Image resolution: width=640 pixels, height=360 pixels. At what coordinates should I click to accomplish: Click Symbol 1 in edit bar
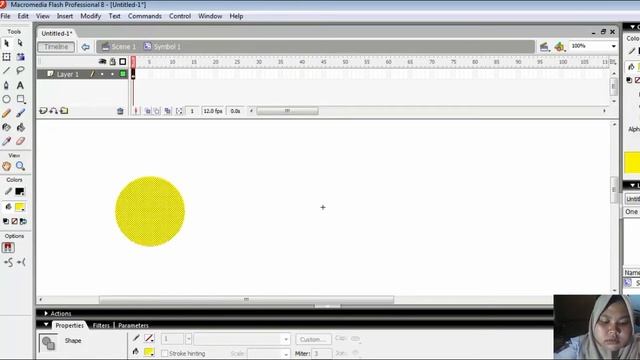[162, 47]
